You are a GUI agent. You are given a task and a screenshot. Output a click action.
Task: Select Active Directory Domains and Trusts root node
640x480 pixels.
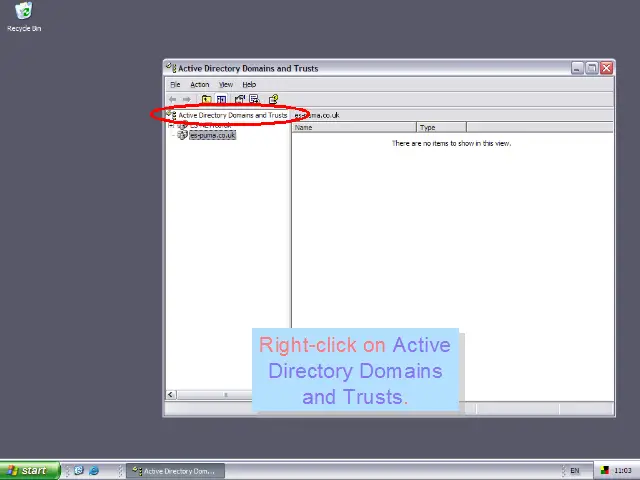(x=233, y=115)
